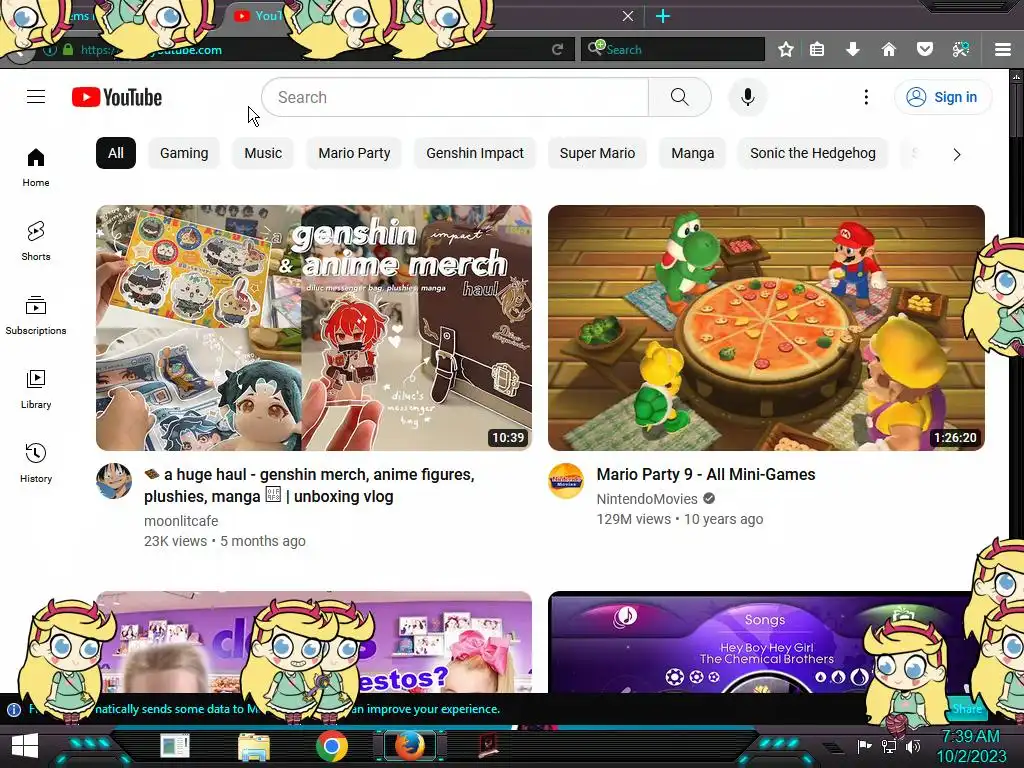This screenshot has width=1024, height=768.
Task: Click the green padlock site security icon
Action: 68,50
